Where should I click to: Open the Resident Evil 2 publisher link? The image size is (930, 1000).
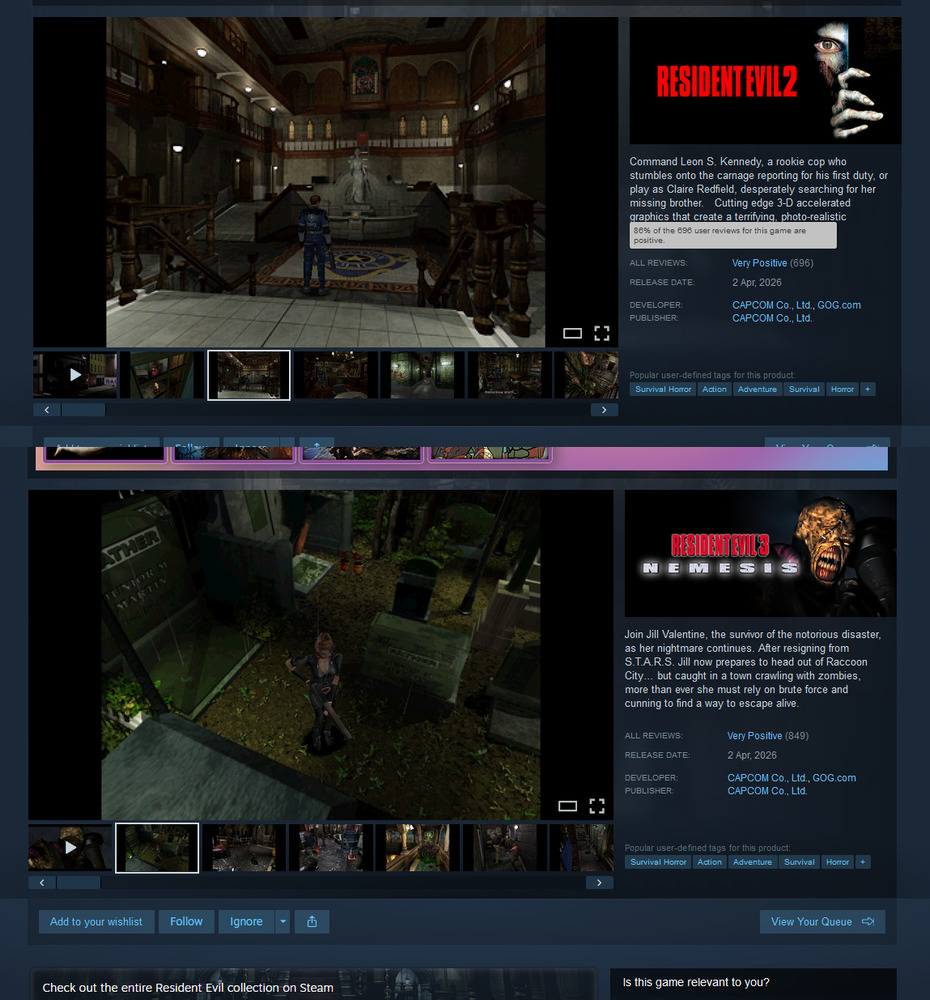coord(772,318)
